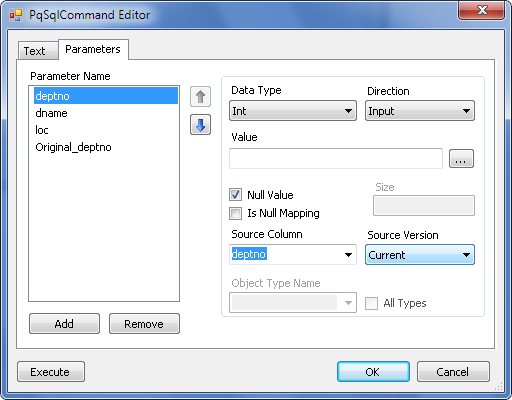Enable the Is Null Mapping checkbox
Viewport: 512px width, 400px height.
(235, 213)
